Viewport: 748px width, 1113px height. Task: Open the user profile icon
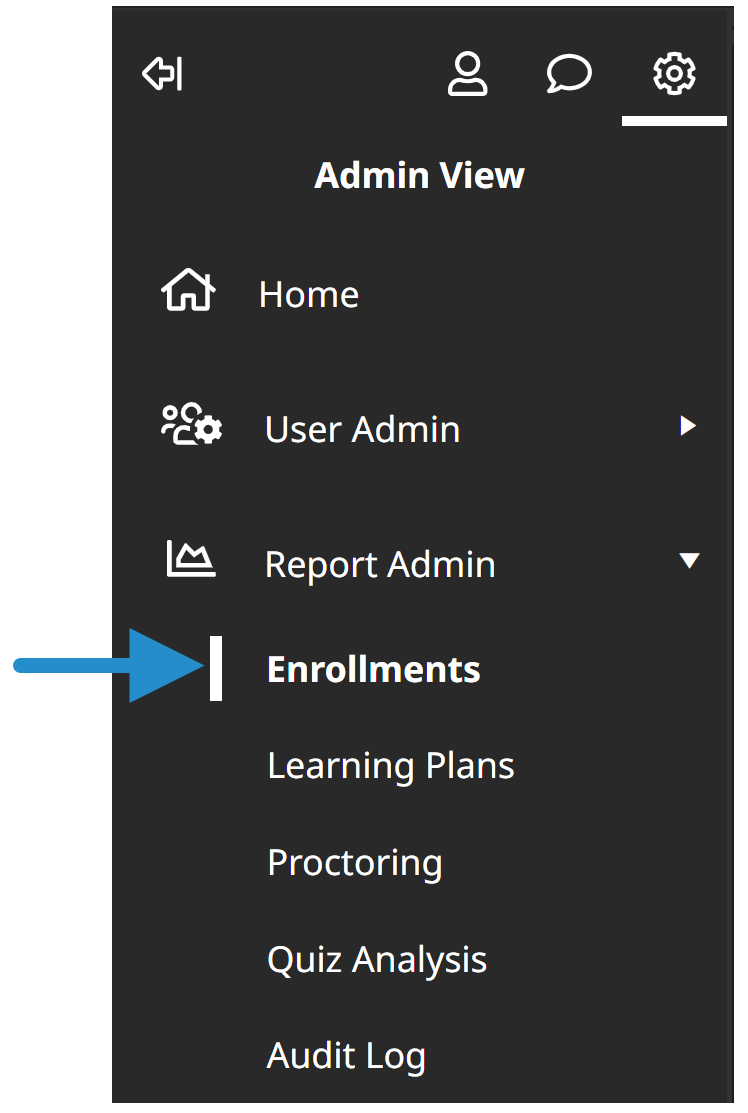pos(468,73)
